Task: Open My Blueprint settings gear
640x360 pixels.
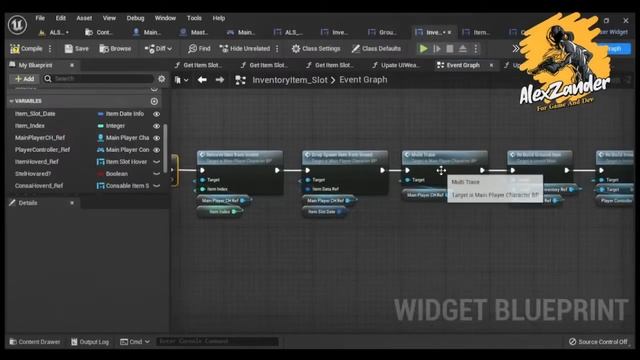Action: (162, 78)
